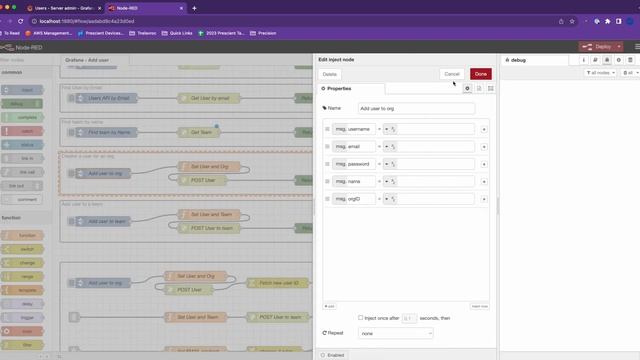640x360 pixels.
Task: Open the msg.password value type selector
Action: click(x=390, y=164)
